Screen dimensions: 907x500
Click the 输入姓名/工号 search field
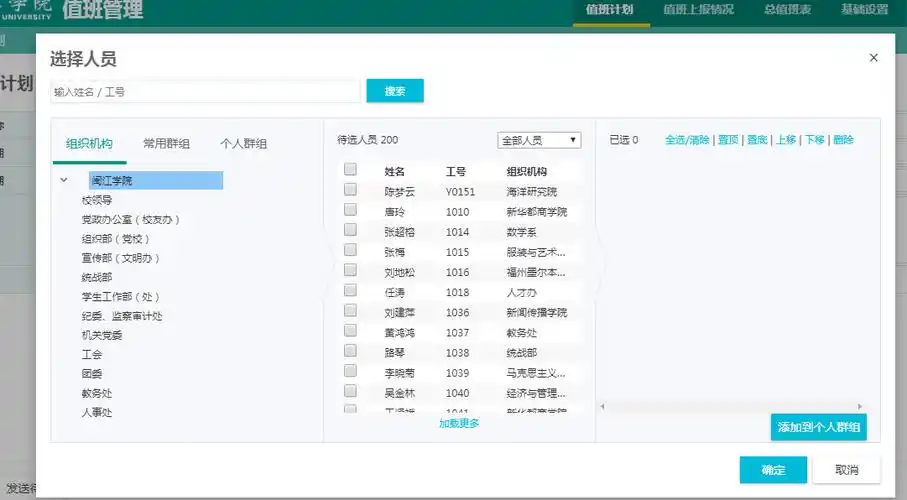coord(205,91)
